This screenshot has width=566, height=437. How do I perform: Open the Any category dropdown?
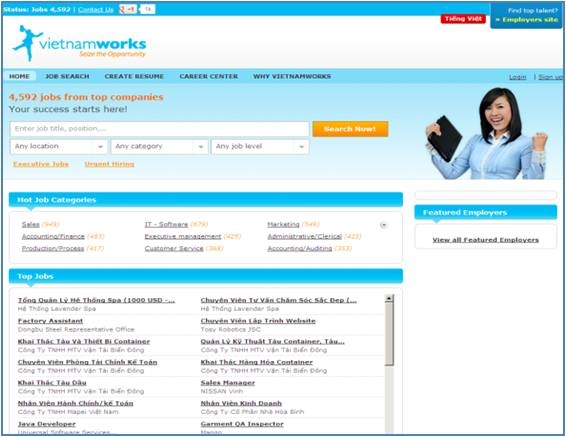point(160,147)
